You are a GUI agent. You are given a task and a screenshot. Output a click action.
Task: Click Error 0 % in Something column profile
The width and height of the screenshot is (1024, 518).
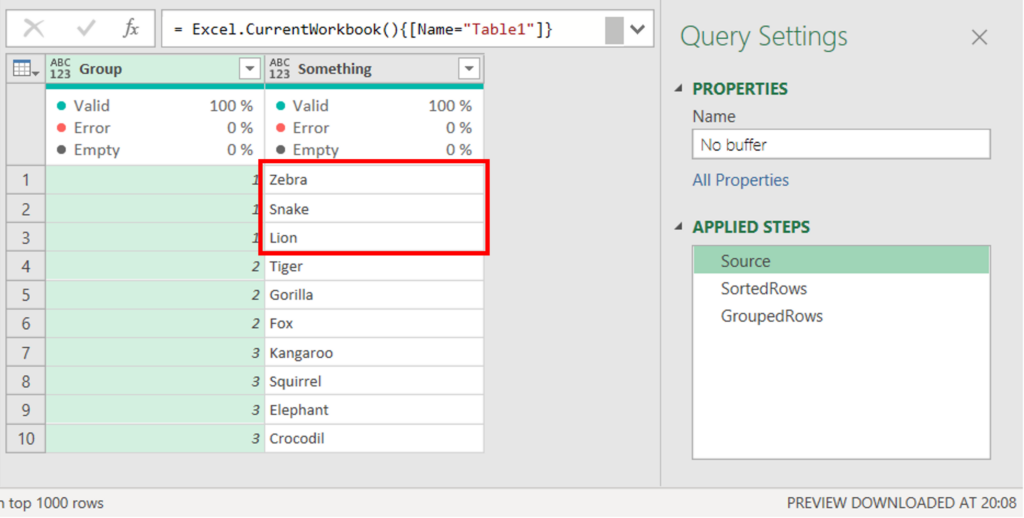click(x=374, y=127)
